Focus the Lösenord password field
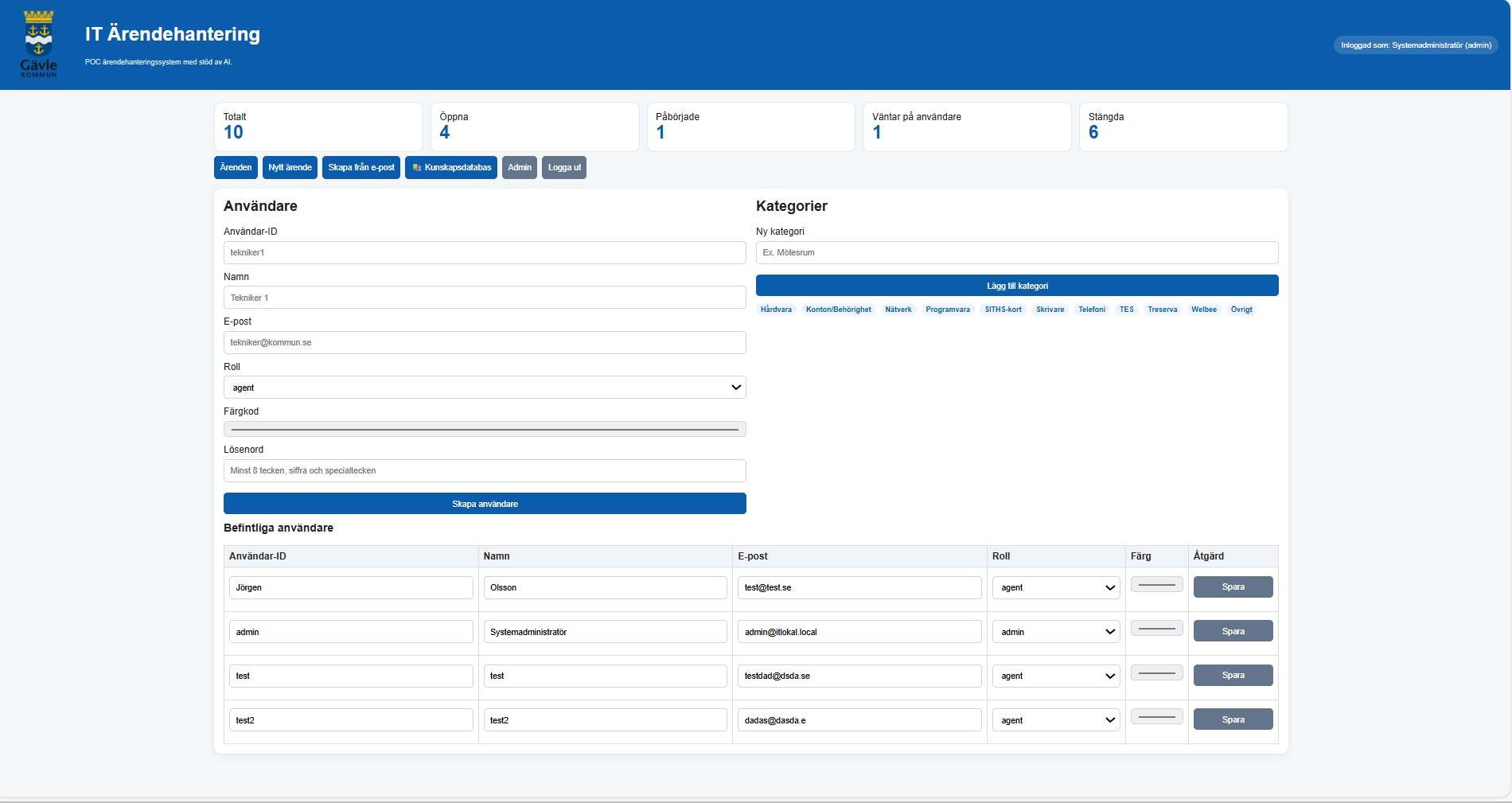The width and height of the screenshot is (1512, 803). point(485,471)
